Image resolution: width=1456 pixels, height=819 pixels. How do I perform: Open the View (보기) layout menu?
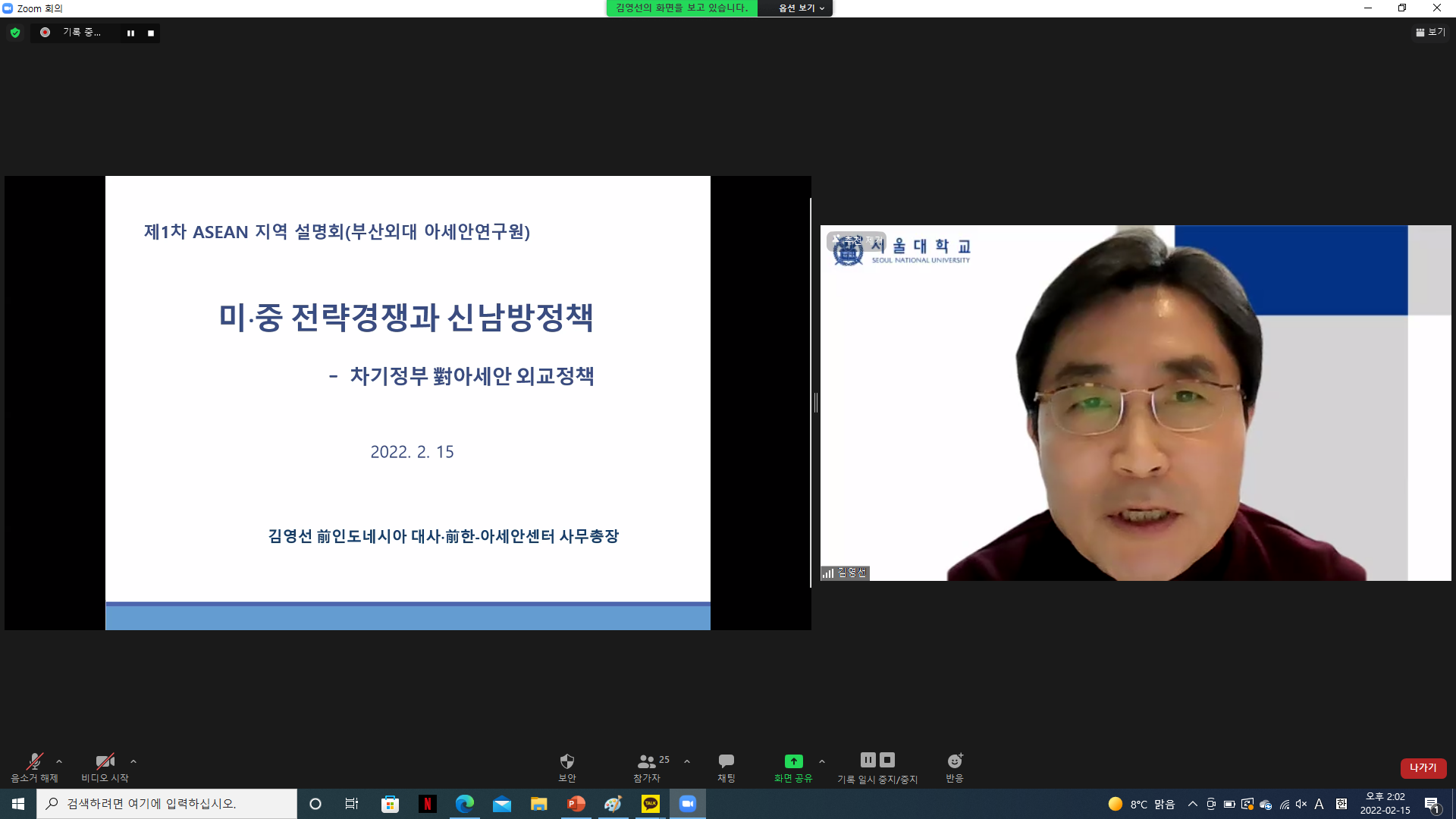coord(1430,33)
